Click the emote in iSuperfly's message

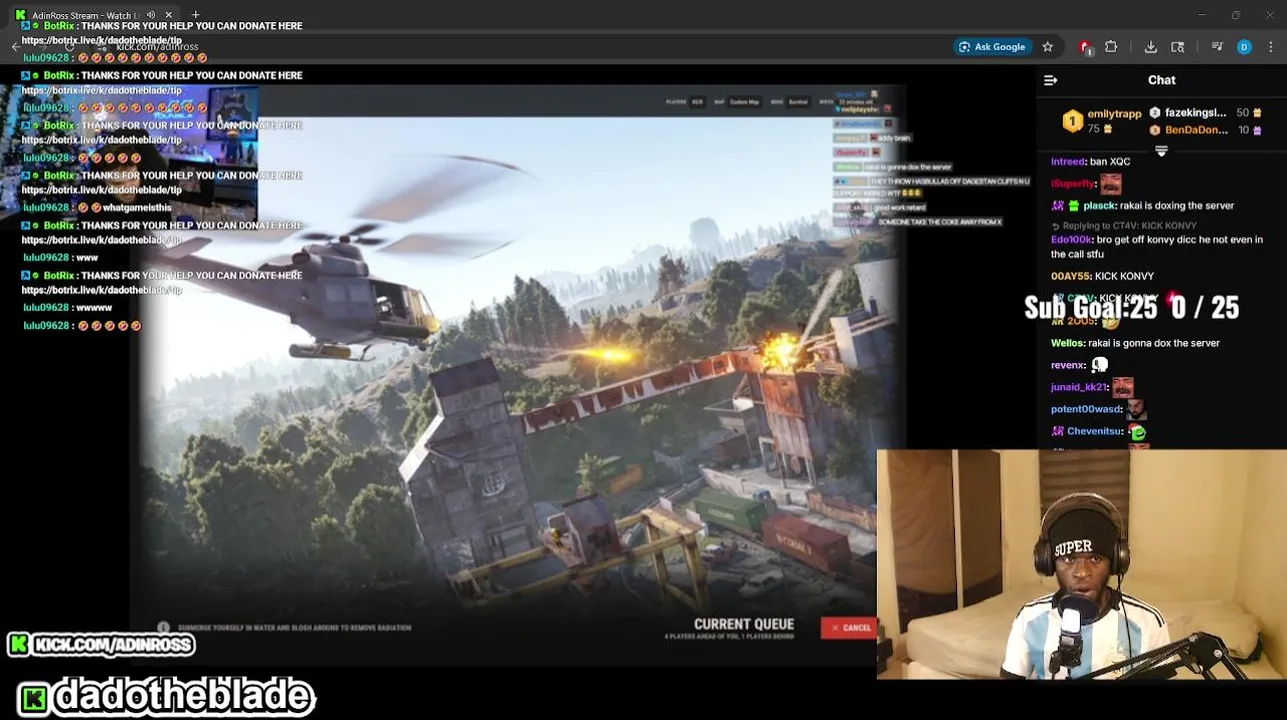point(1111,184)
